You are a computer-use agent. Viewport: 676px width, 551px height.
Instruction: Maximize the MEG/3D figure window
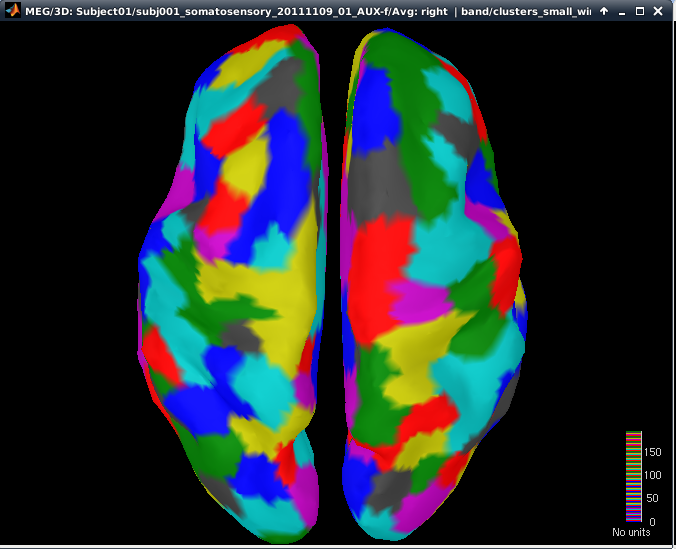tap(640, 10)
